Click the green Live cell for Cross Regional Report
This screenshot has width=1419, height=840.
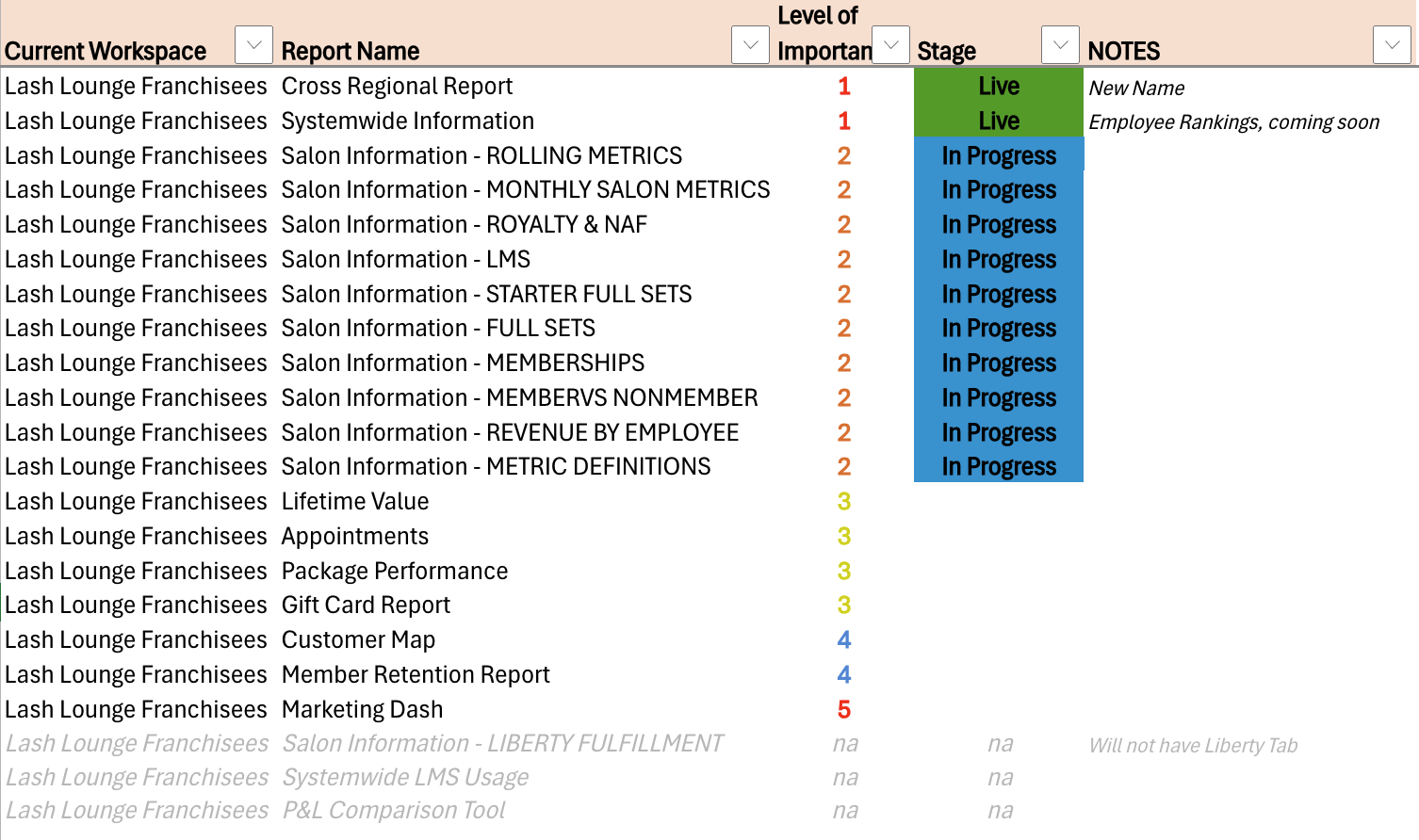tap(999, 87)
